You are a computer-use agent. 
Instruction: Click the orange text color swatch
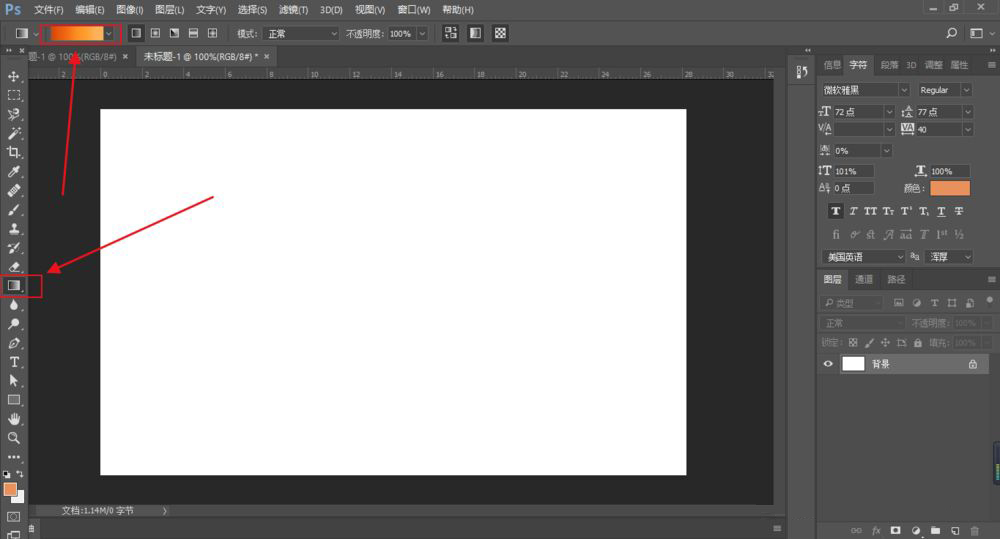950,188
